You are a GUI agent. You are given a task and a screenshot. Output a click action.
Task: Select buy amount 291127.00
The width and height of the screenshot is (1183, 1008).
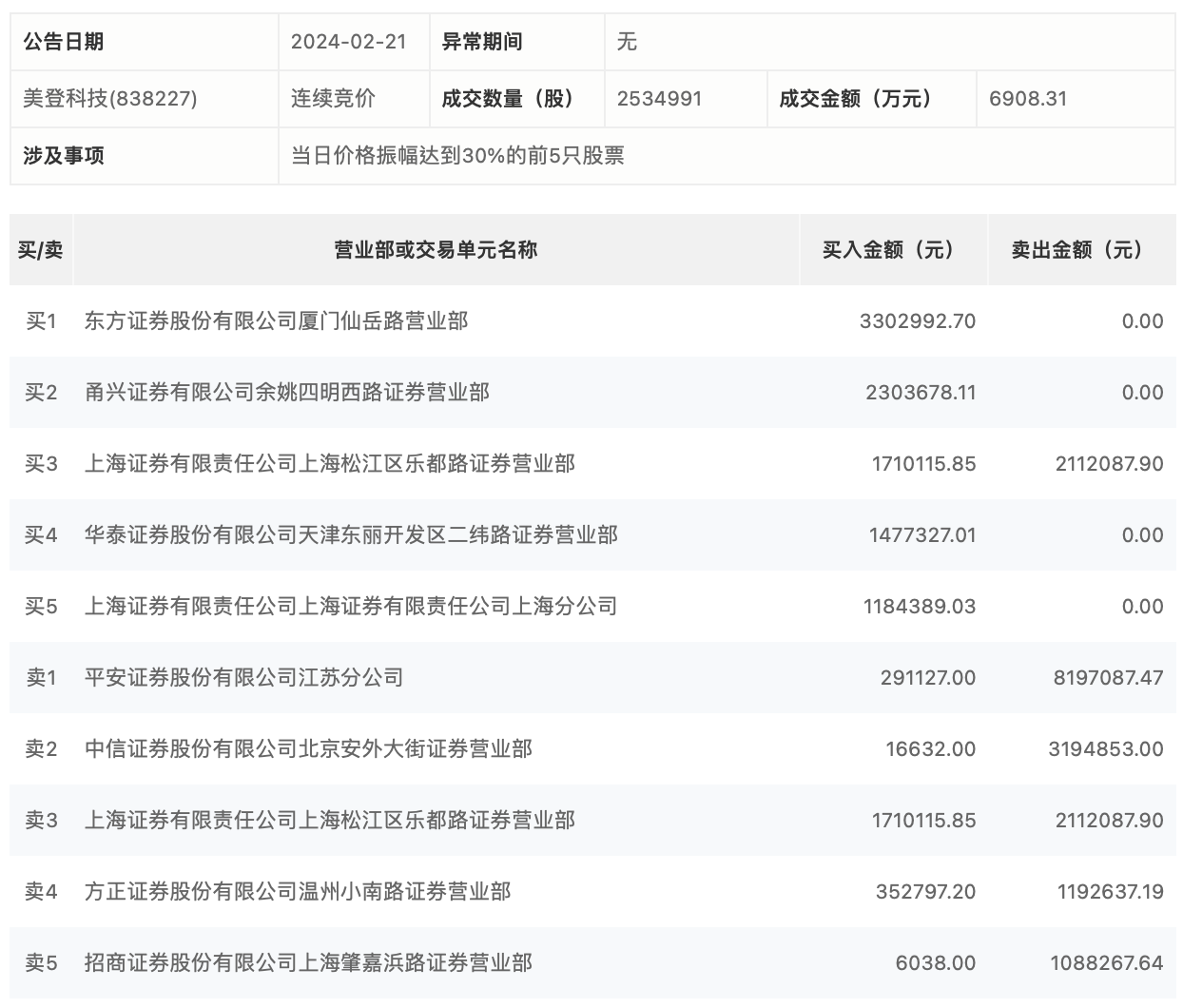click(x=928, y=678)
